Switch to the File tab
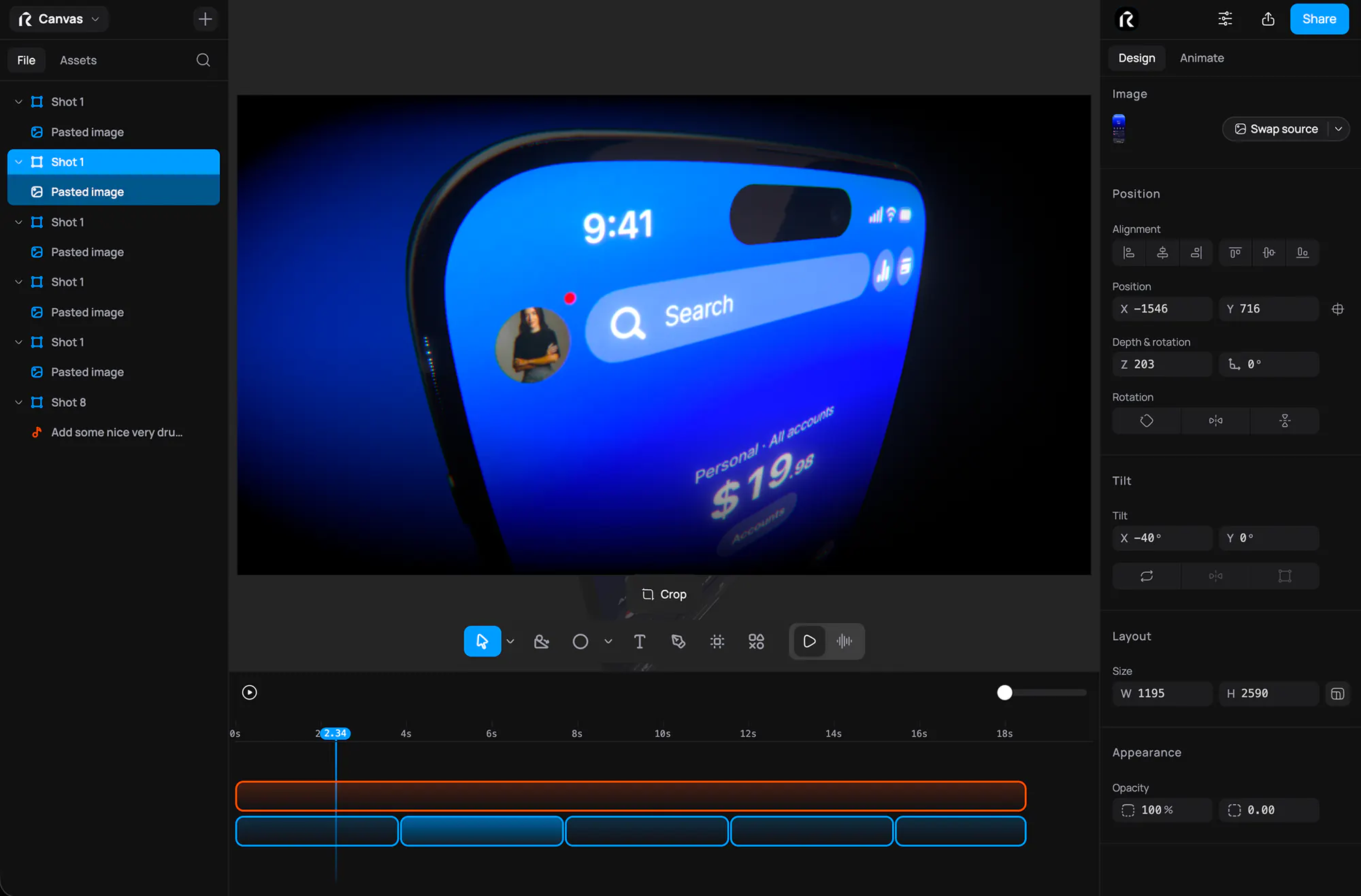Image resolution: width=1361 pixels, height=896 pixels. 27,61
